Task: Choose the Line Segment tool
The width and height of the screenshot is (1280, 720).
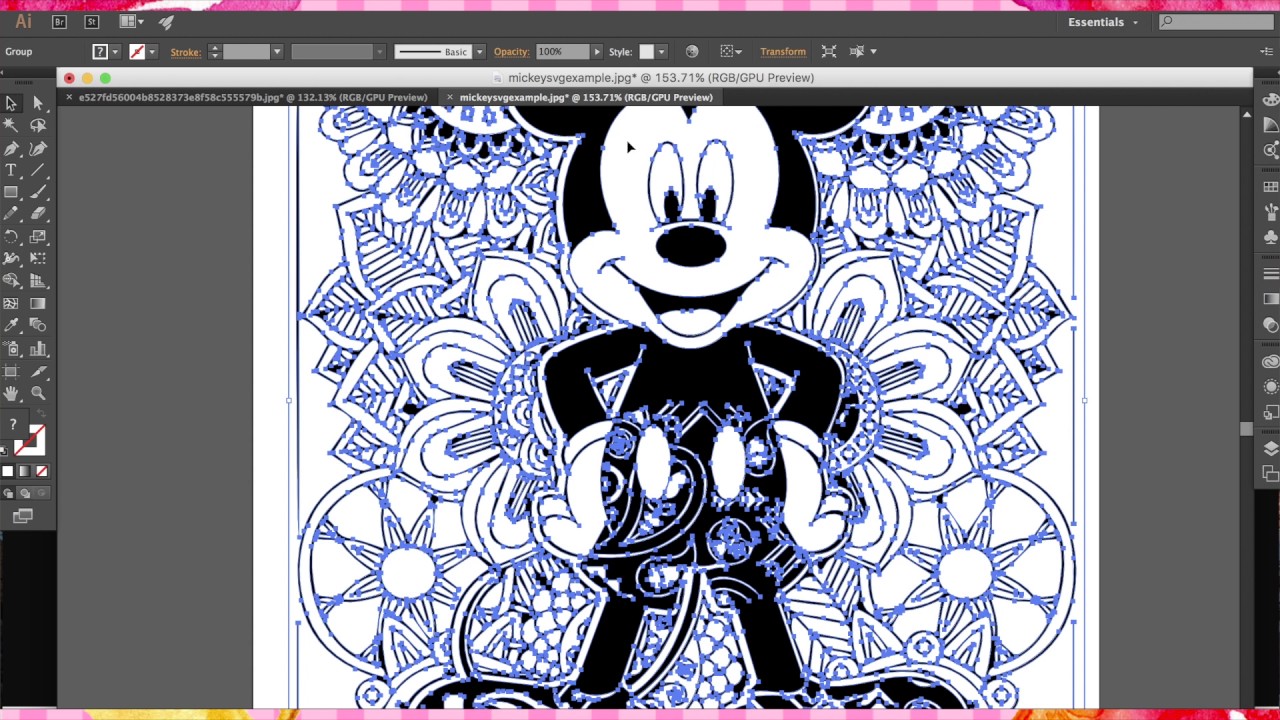Action: click(x=38, y=170)
